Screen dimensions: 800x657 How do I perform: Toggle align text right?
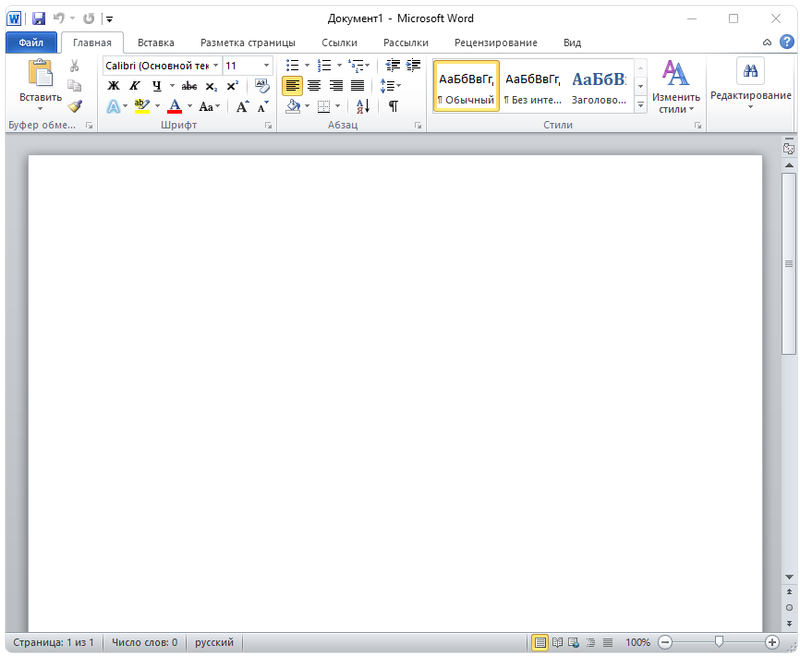336,86
